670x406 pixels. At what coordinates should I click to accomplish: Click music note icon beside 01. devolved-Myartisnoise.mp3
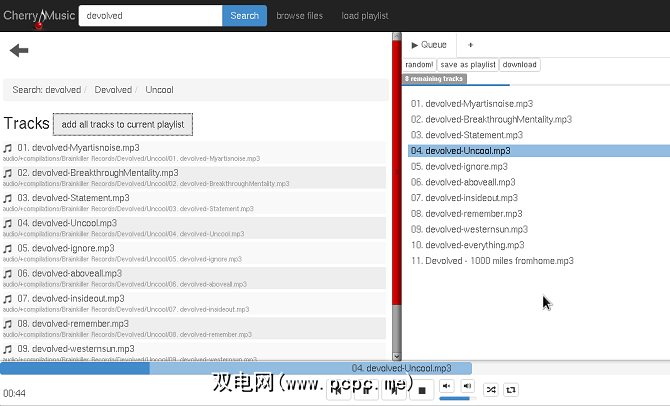pyautogui.click(x=9, y=148)
